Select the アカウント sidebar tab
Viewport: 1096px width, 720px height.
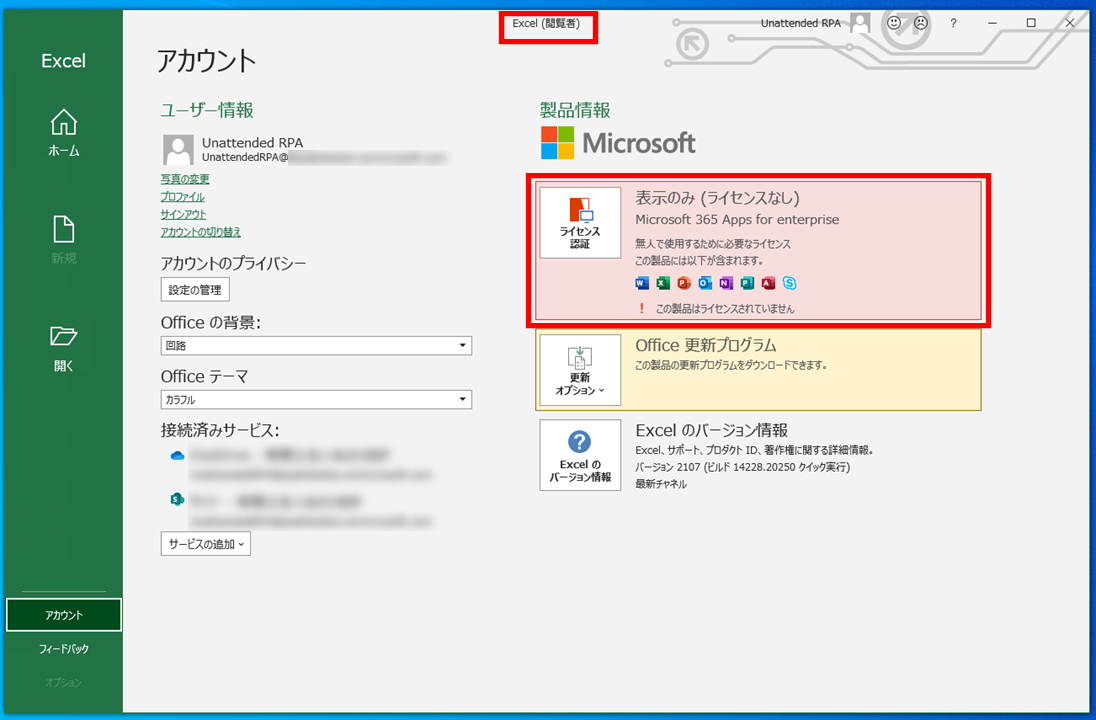64,615
